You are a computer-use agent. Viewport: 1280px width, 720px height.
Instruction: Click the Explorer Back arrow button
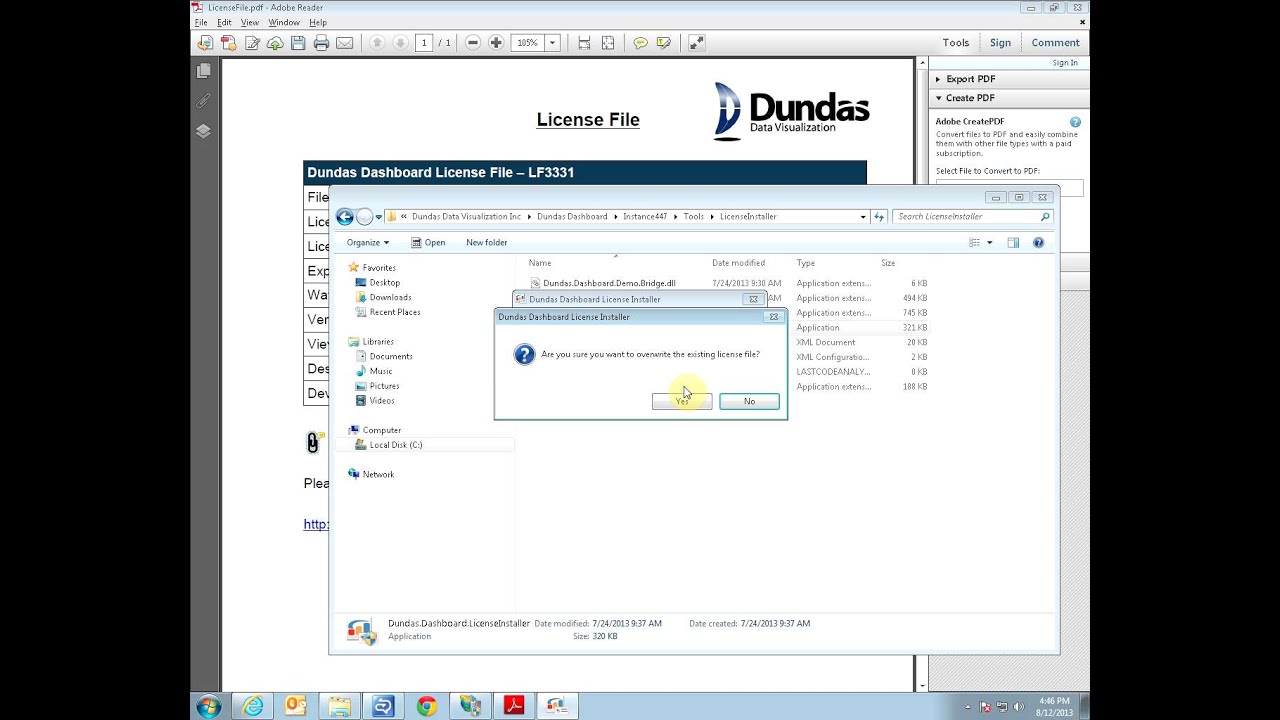click(344, 217)
